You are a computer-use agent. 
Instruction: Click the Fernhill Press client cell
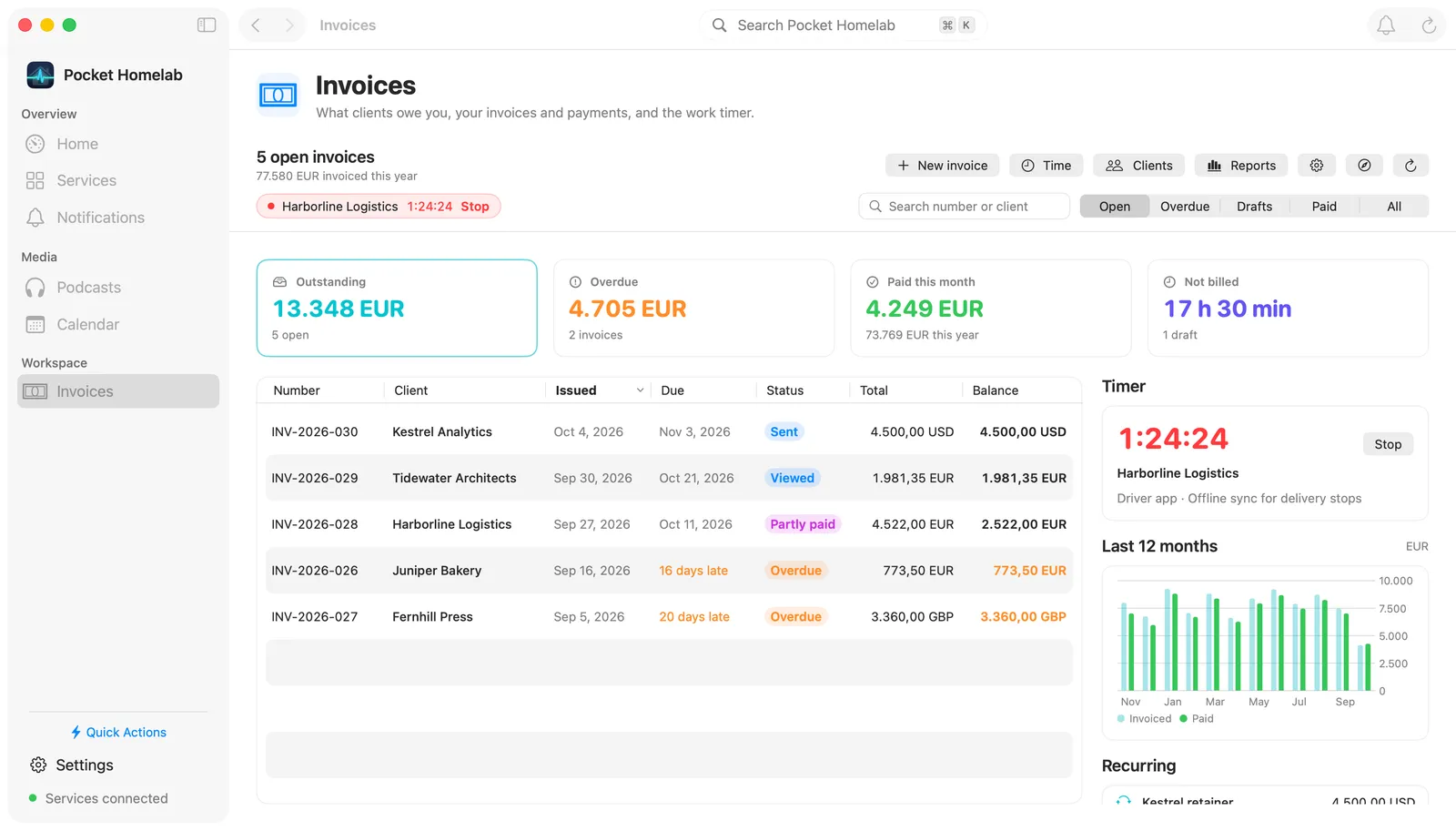pos(432,617)
